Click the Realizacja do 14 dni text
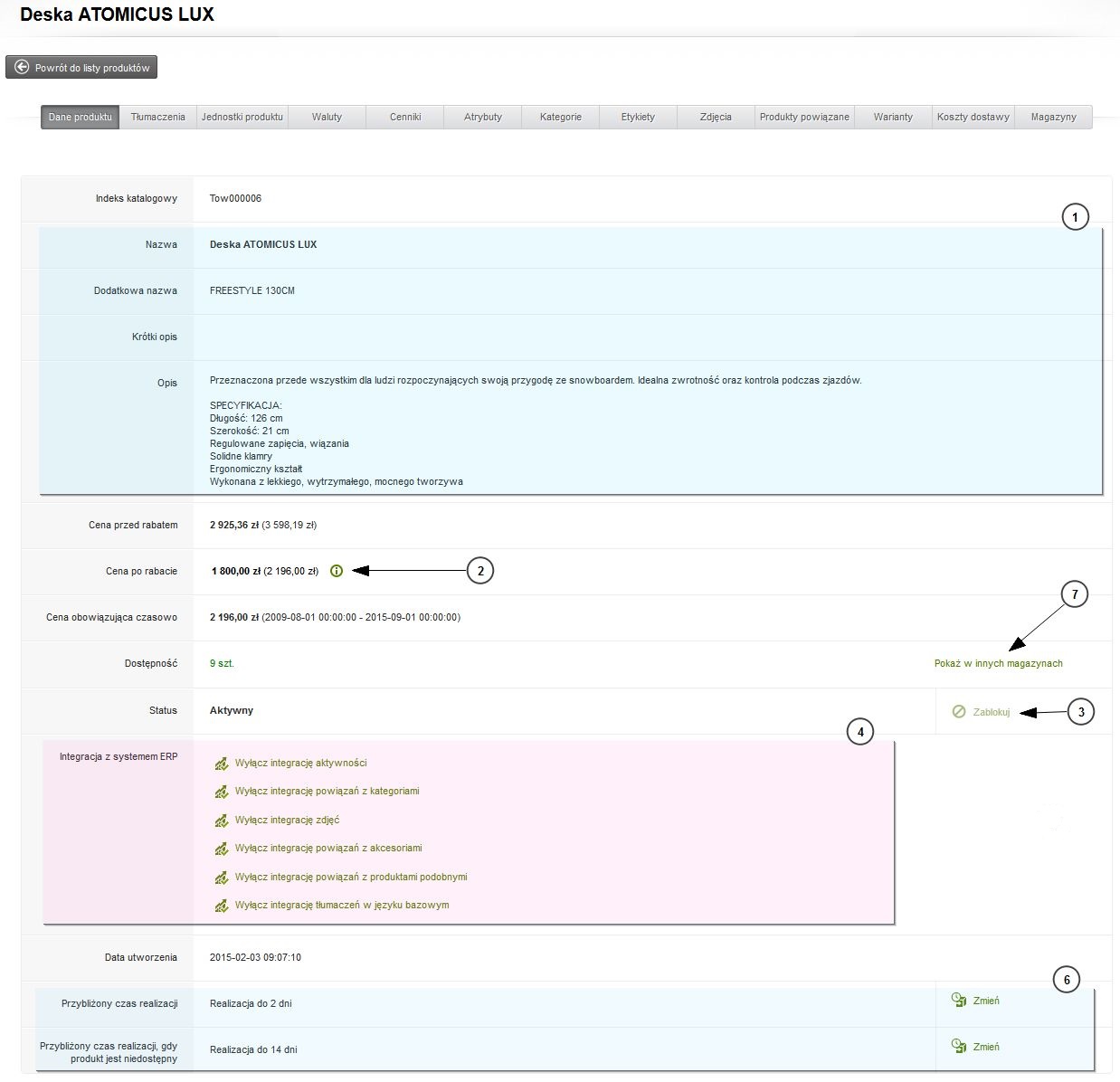The image size is (1120, 1082). [253, 1049]
